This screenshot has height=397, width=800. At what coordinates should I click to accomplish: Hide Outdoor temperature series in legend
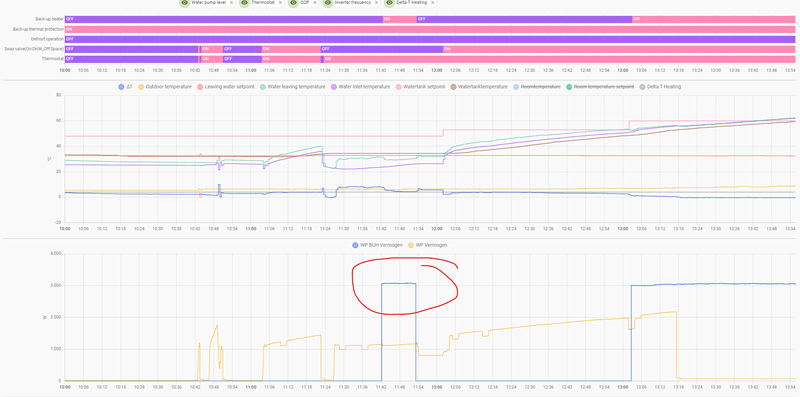click(x=165, y=87)
